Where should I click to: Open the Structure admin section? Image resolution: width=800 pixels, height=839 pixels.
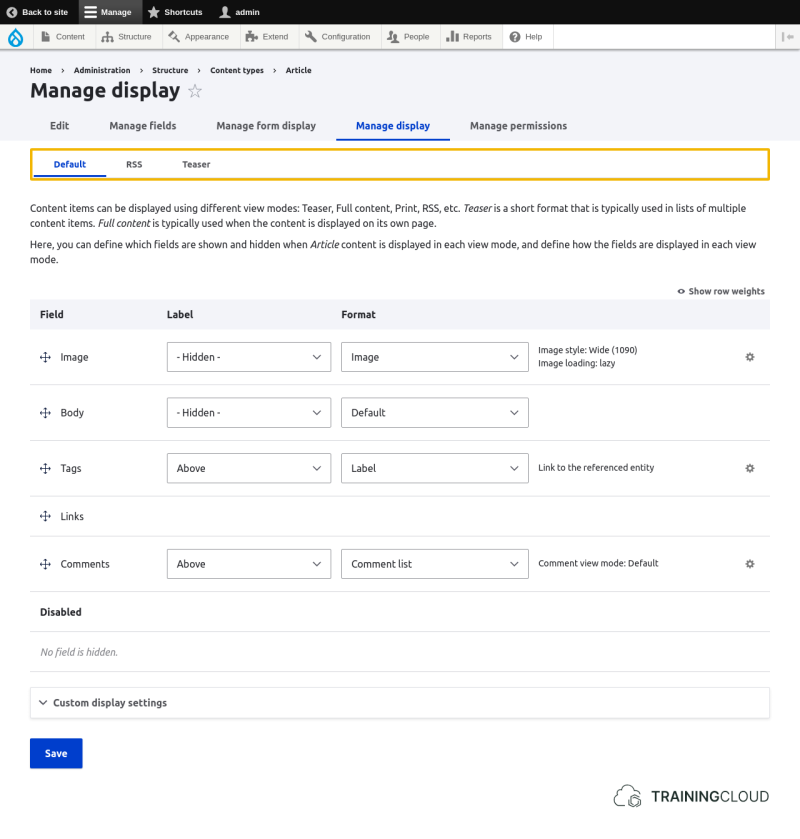pos(126,37)
